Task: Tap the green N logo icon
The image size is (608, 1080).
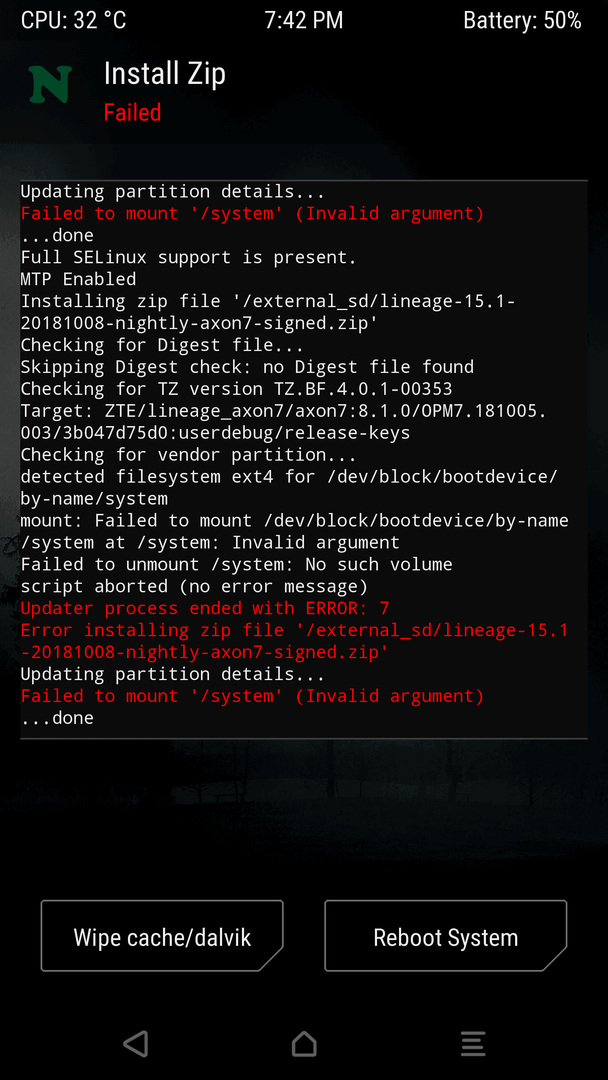Action: (x=50, y=84)
